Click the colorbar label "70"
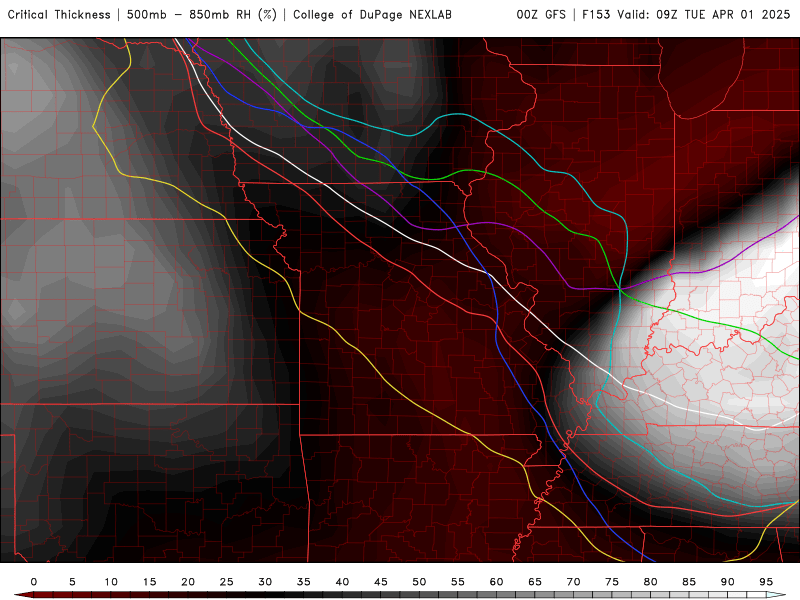Screen dimensions: 800x600 pyautogui.click(x=573, y=582)
